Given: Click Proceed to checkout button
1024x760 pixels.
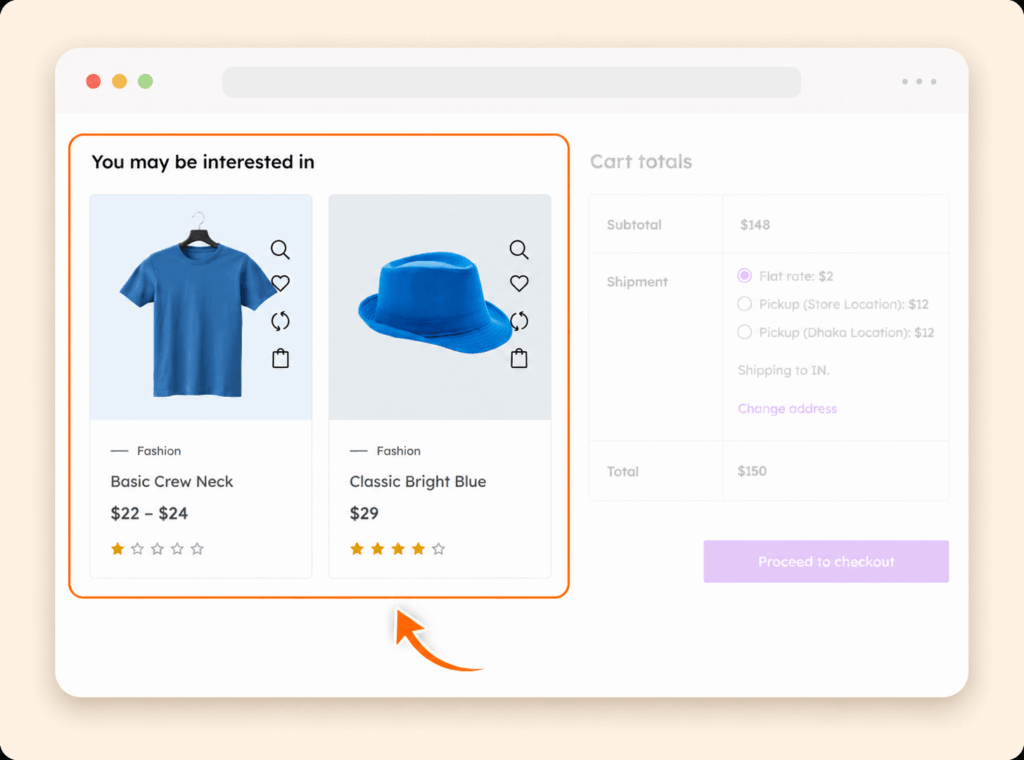Looking at the screenshot, I should click(826, 562).
